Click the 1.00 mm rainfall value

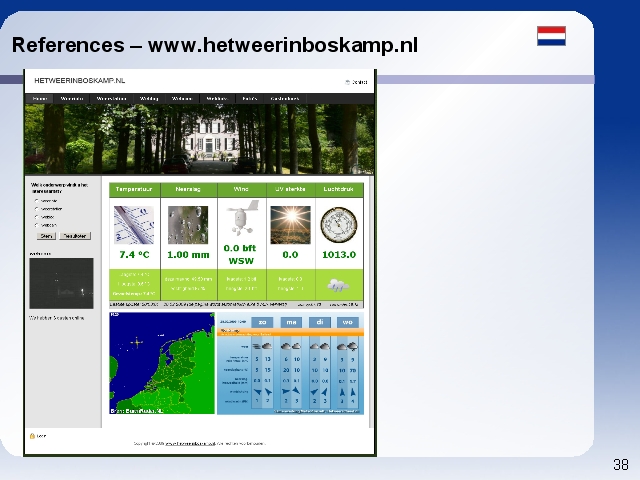[x=188, y=255]
